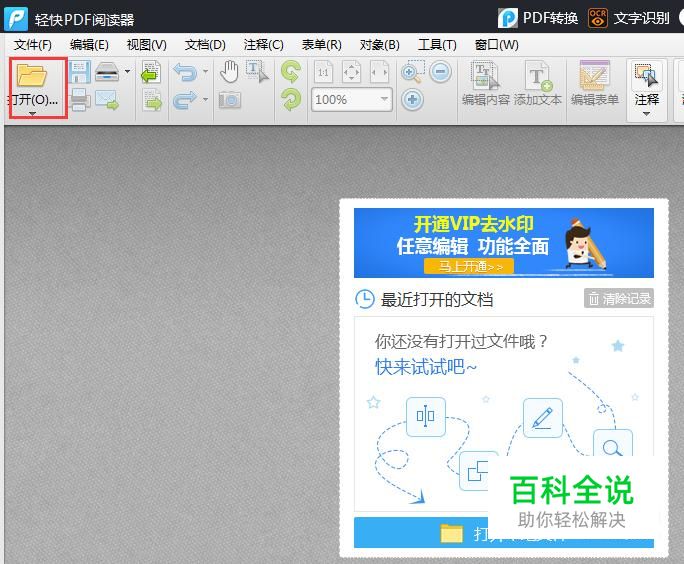The image size is (684, 564).
Task: Click the 马上开通>> VIP button
Action: [469, 266]
